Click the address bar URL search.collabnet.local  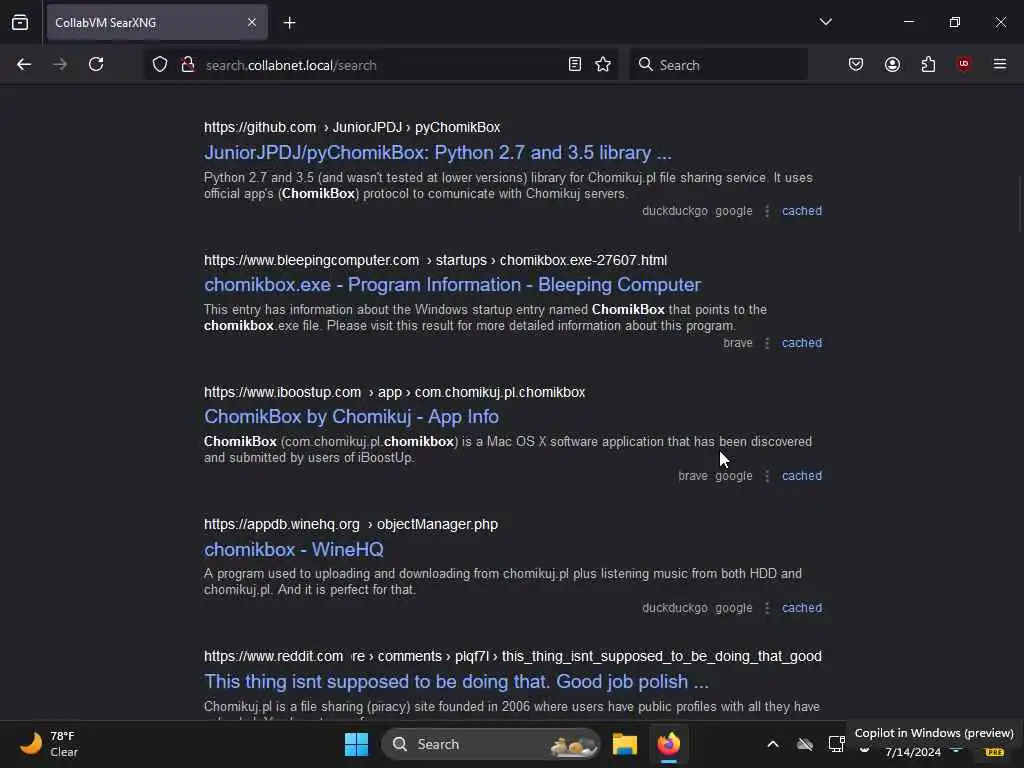click(x=291, y=65)
